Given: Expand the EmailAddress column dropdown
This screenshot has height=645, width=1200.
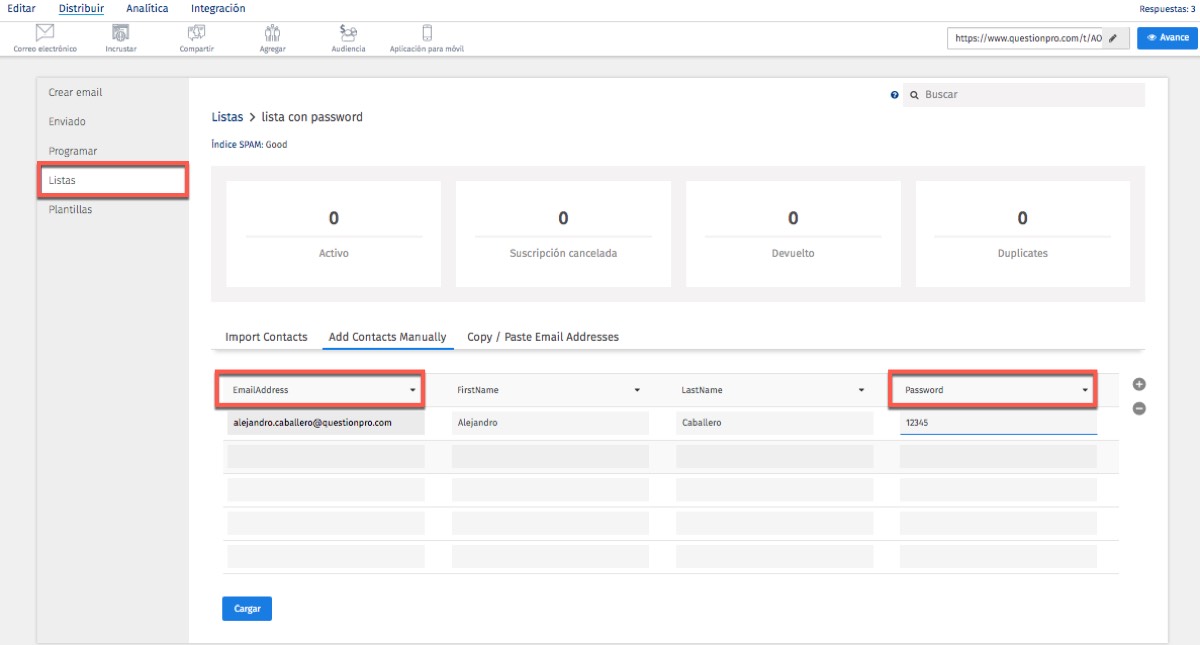Looking at the screenshot, I should point(321,390).
